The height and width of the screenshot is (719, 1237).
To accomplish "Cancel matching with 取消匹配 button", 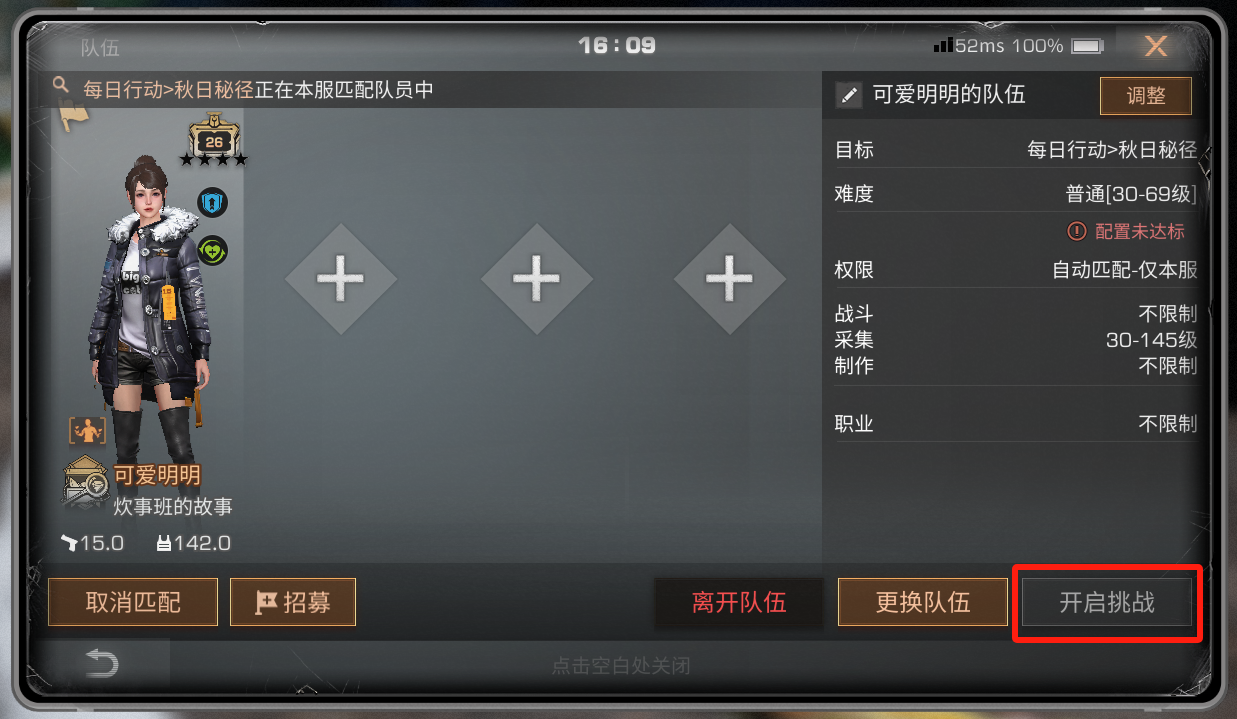I will (x=133, y=602).
